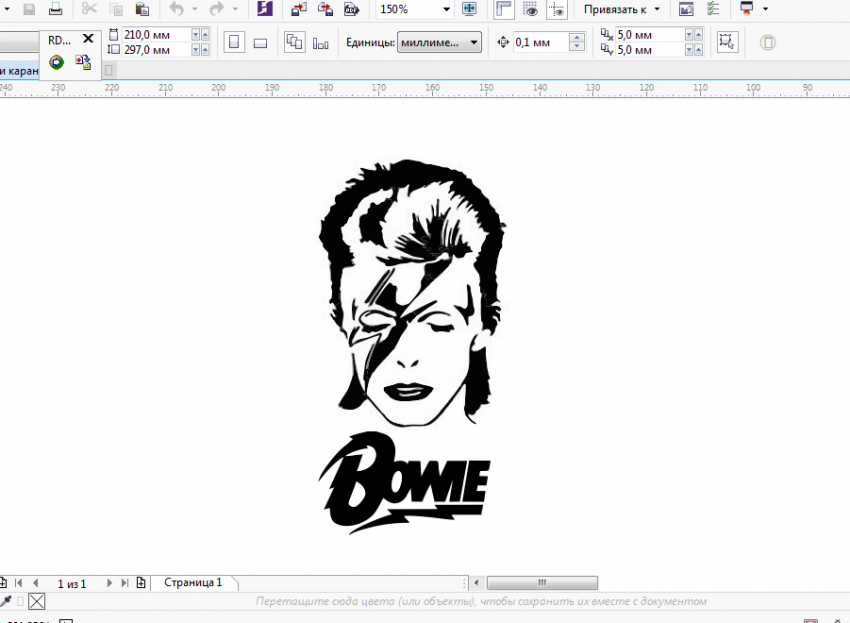Click the Publish to PDF icon
This screenshot has width=850, height=623.
point(351,9)
